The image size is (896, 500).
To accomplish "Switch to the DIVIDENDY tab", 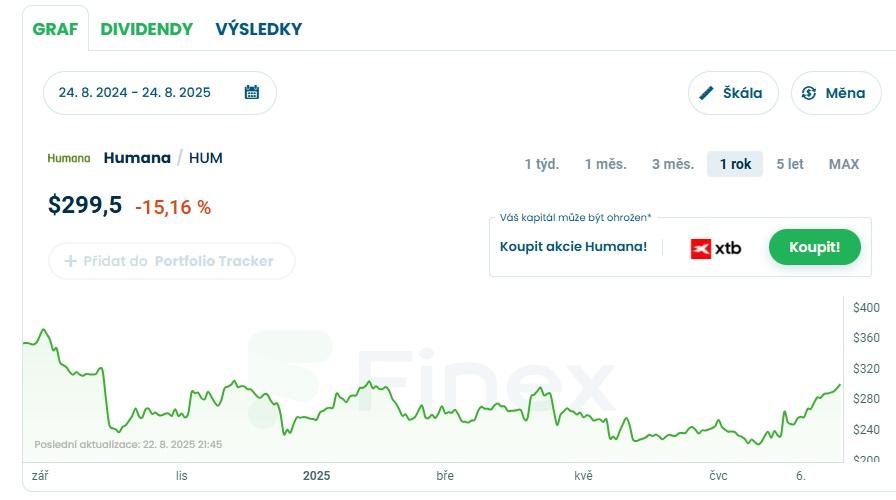I will coord(146,29).
